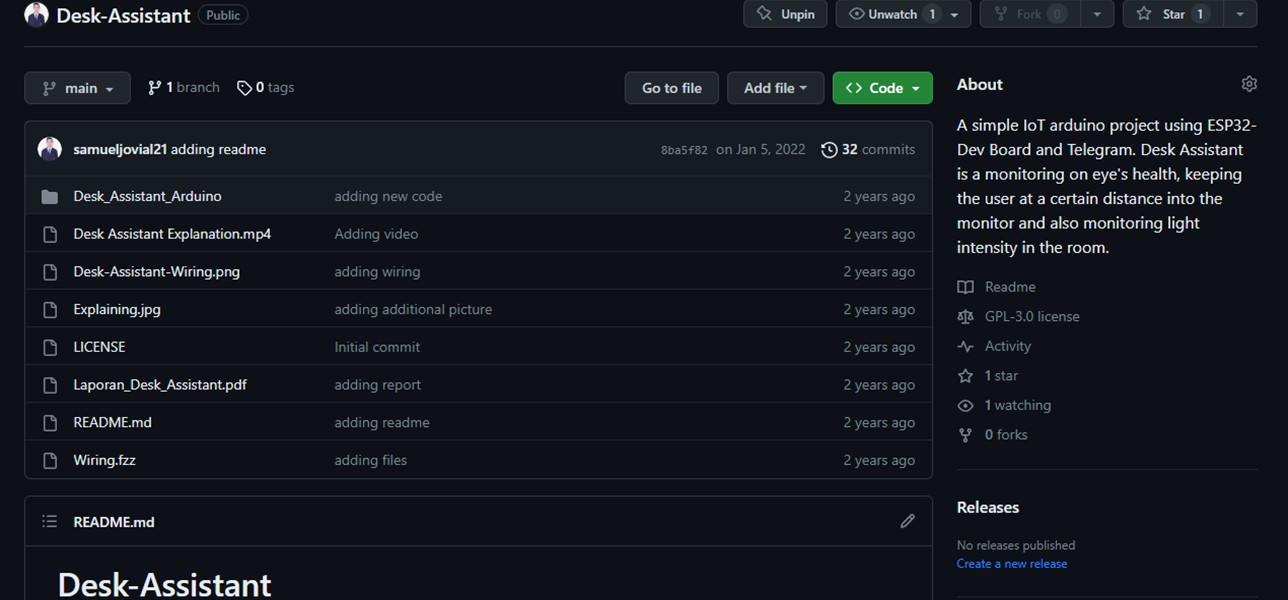The image size is (1288, 600).
Task: Click file icon for Wiring.fzz
Action: [50, 461]
